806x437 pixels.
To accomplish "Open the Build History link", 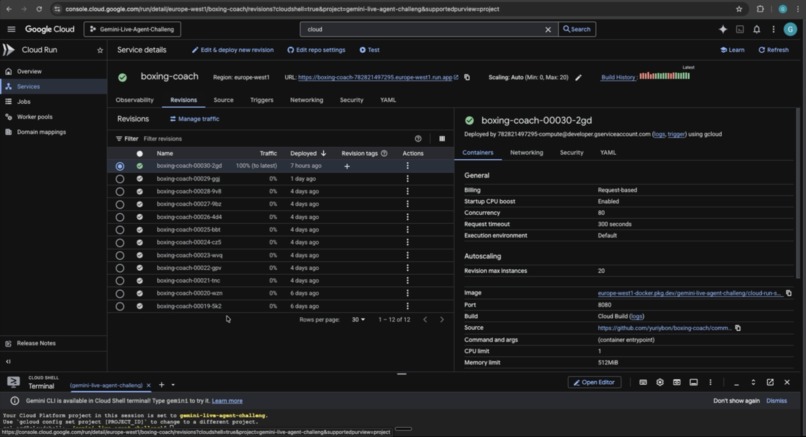I will 618,77.
